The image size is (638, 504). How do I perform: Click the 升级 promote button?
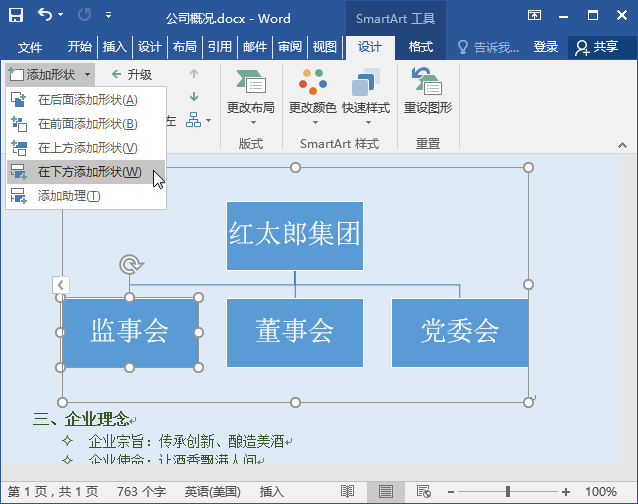click(132, 74)
